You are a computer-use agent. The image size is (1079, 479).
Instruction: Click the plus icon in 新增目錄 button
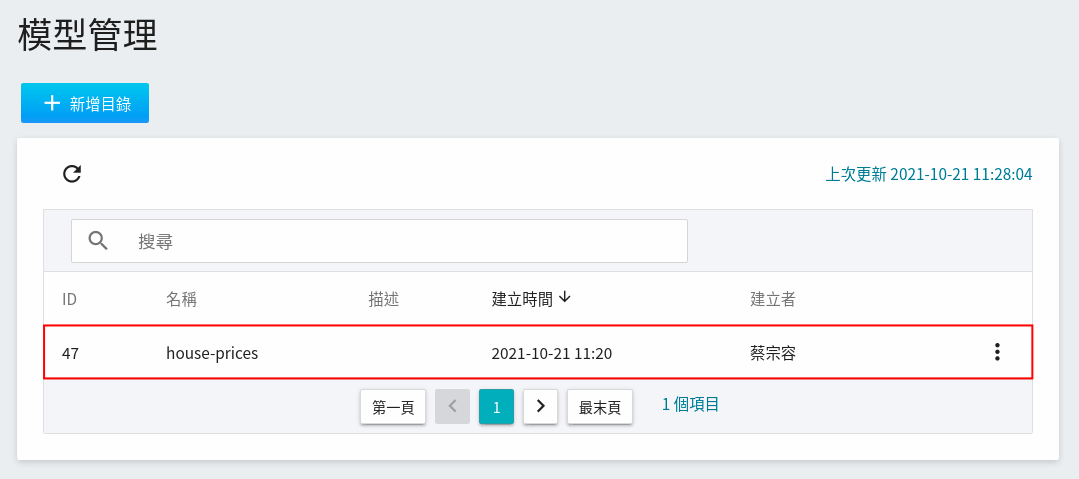coord(52,103)
